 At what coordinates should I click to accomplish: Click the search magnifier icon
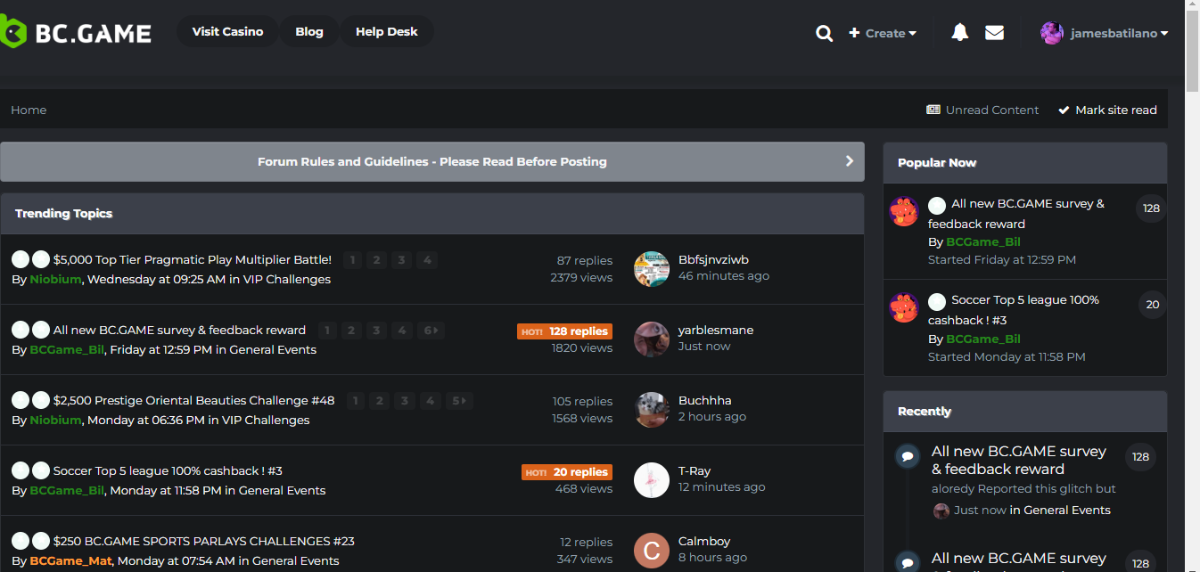pos(824,33)
